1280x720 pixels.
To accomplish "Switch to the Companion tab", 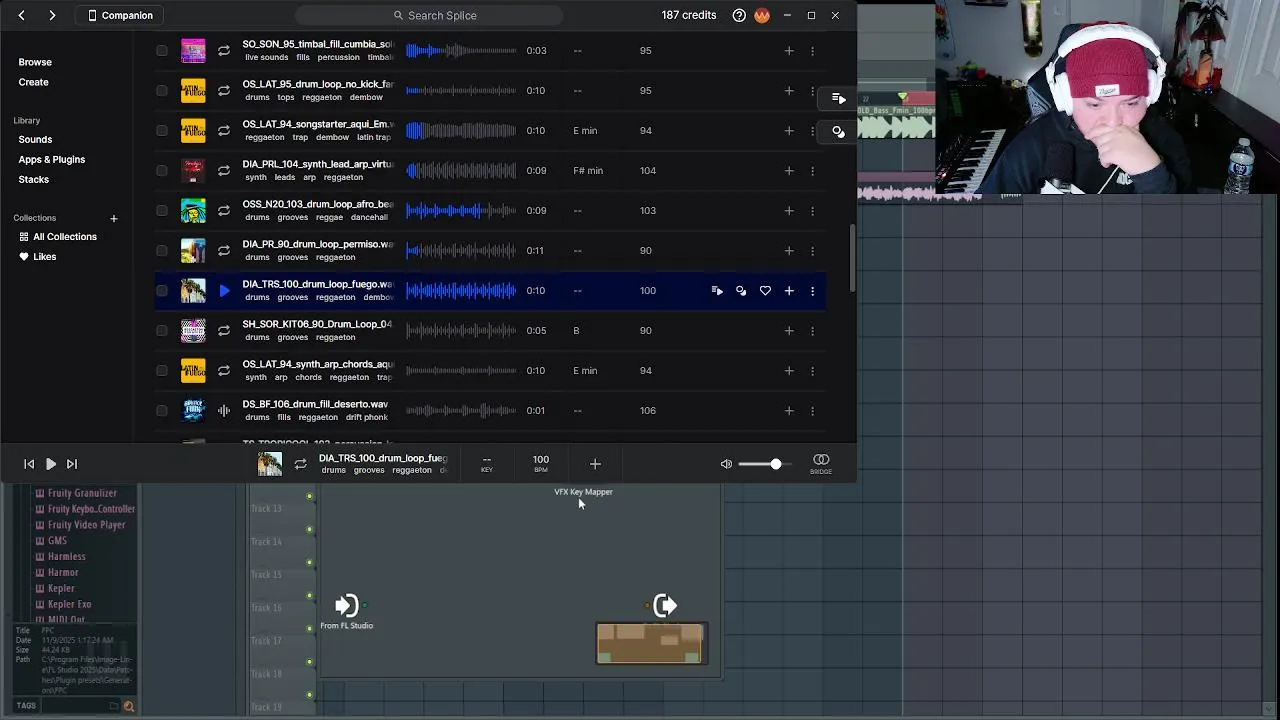I will (x=121, y=15).
